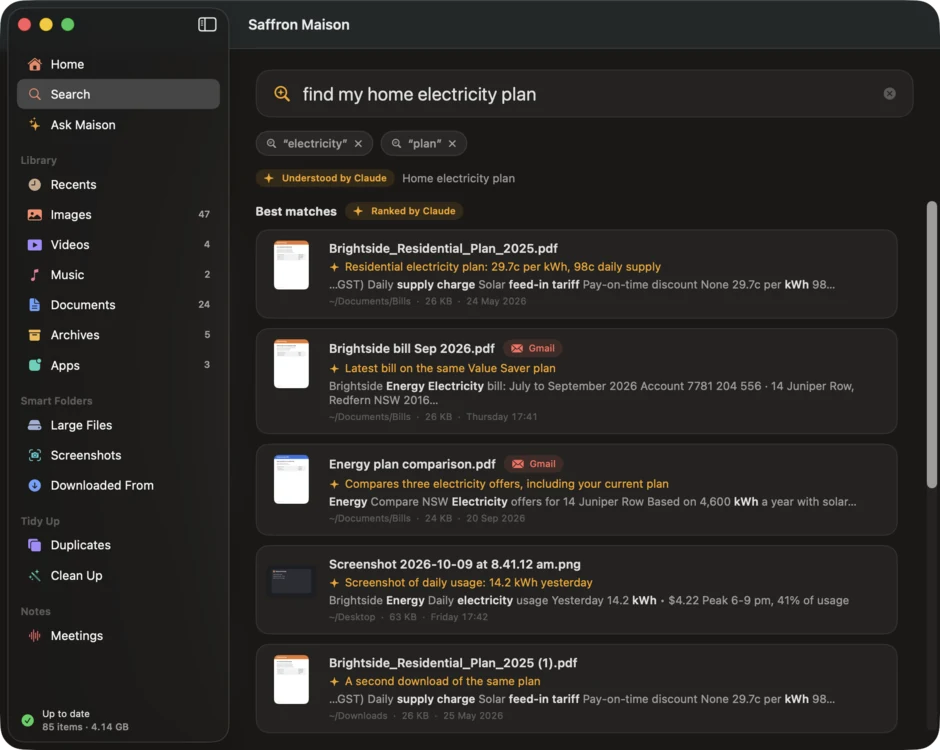The width and height of the screenshot is (940, 750).
Task: Click "Saffron Maison" window title
Action: point(299,25)
